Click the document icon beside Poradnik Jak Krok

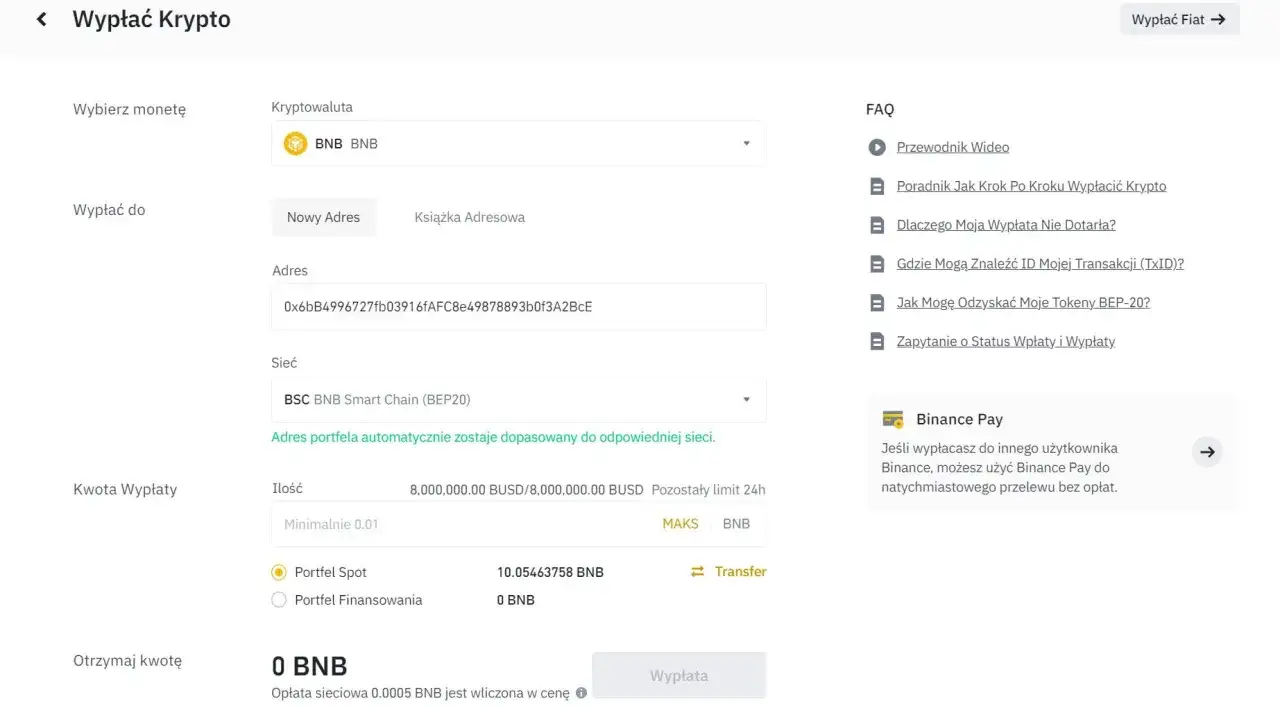click(x=877, y=185)
